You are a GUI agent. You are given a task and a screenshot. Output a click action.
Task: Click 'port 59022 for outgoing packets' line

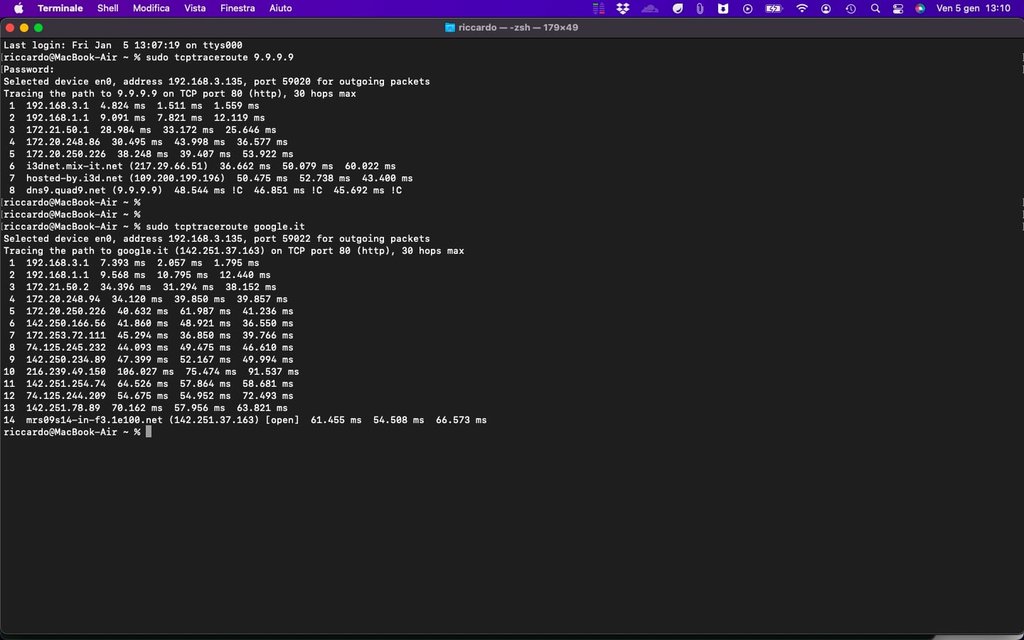tap(217, 238)
